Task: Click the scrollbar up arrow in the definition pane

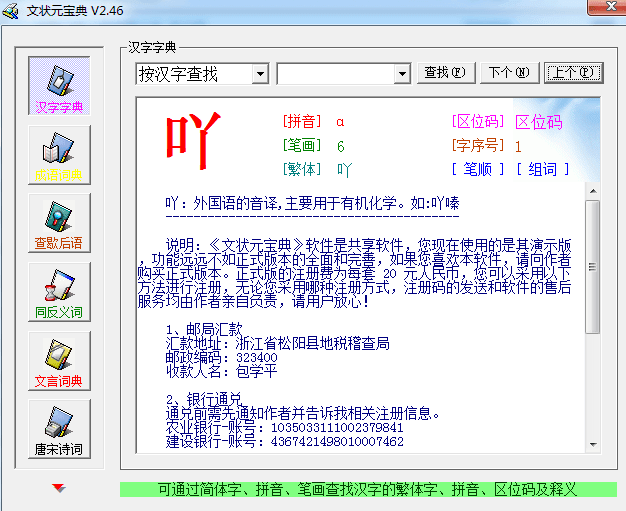Action: coord(593,191)
